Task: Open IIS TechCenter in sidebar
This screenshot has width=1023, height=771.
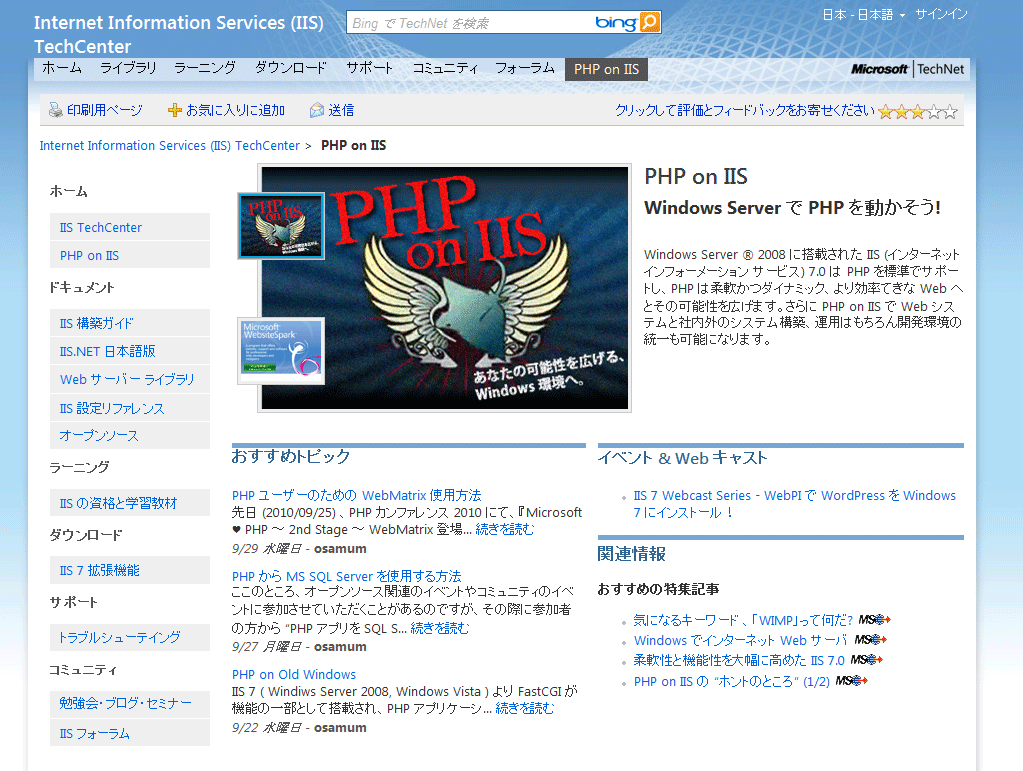Action: coord(130,227)
